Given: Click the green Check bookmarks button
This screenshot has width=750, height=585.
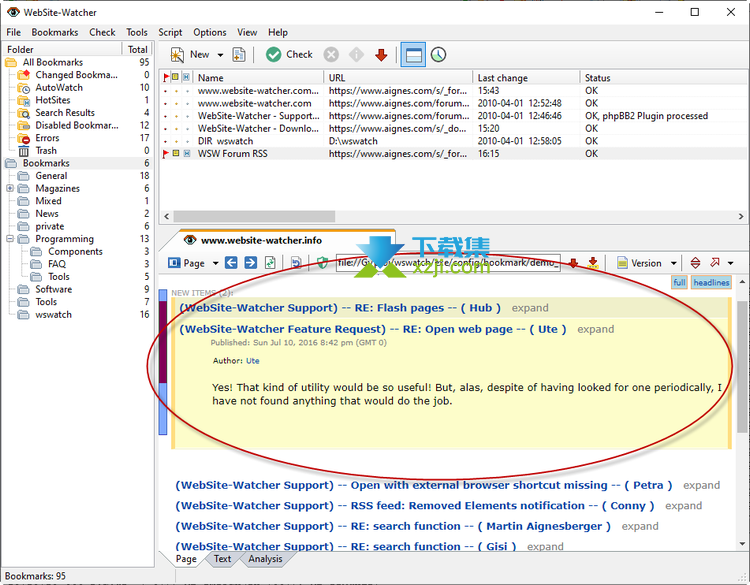Looking at the screenshot, I should [x=289, y=55].
